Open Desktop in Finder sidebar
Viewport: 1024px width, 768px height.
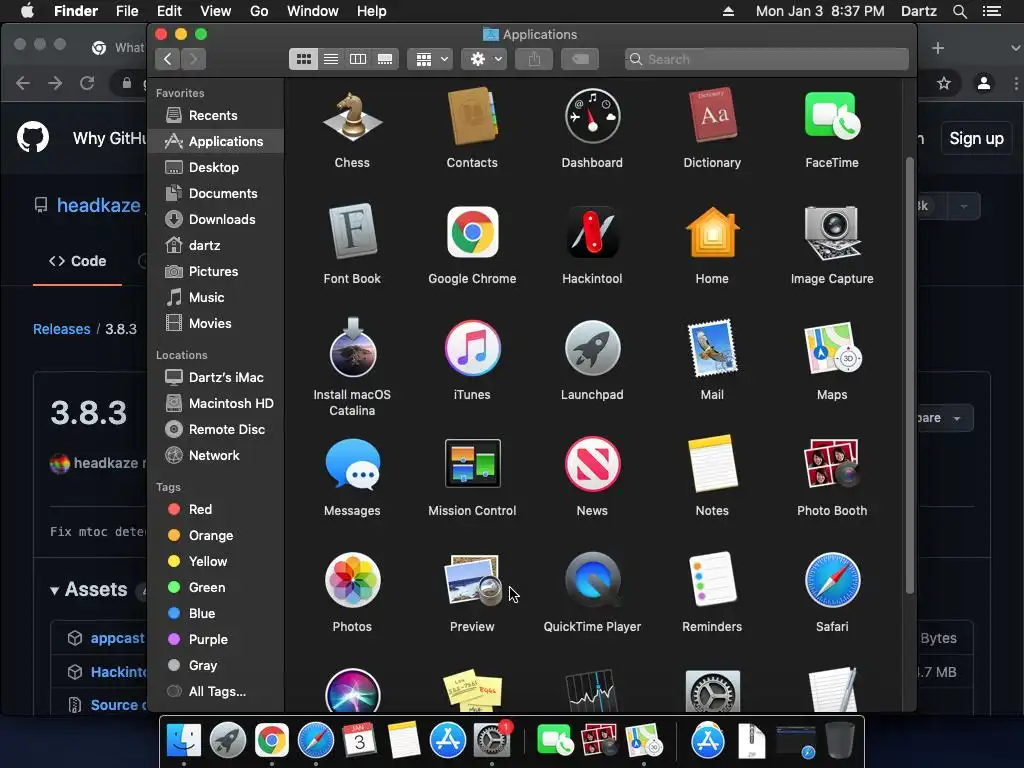(216, 168)
